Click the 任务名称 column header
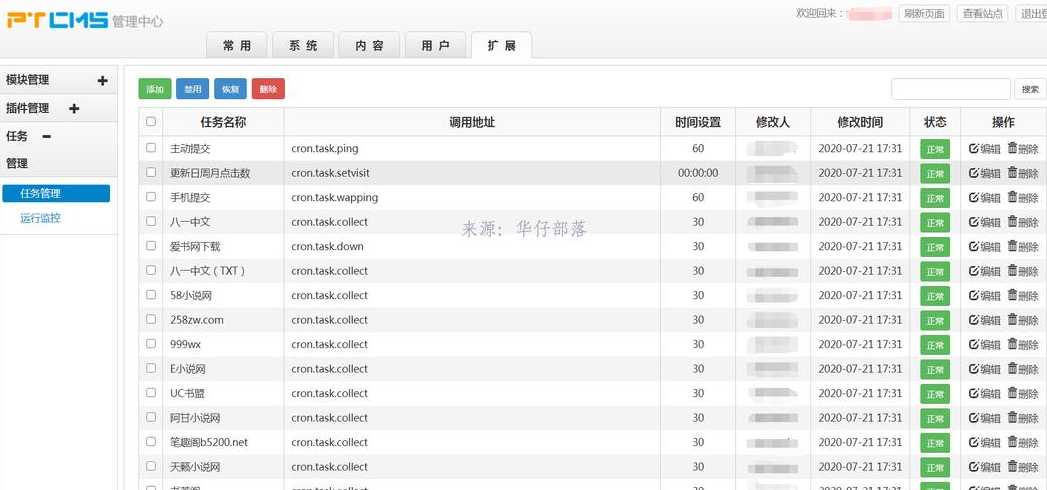Screen dimensions: 1047x490 click(224, 122)
